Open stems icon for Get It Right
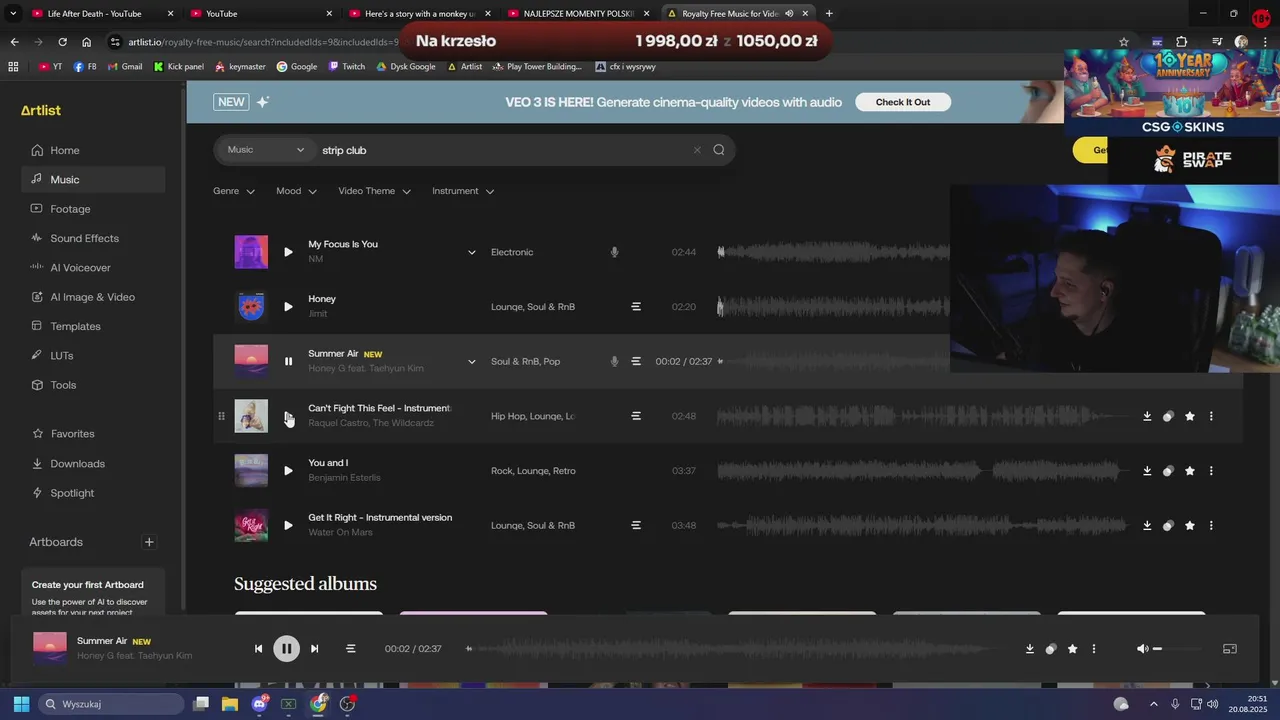 coord(636,525)
